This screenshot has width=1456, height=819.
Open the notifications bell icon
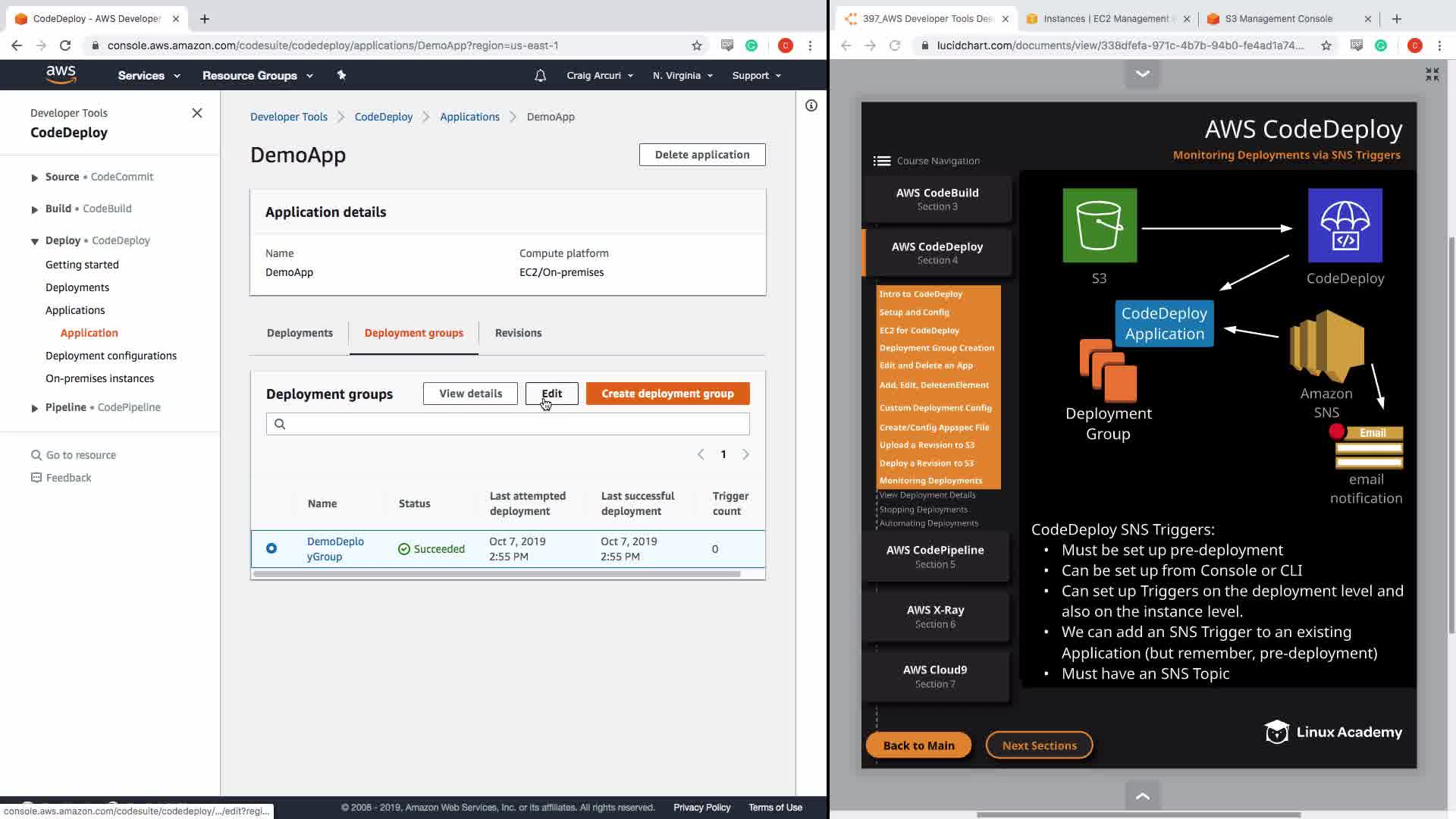pos(540,75)
